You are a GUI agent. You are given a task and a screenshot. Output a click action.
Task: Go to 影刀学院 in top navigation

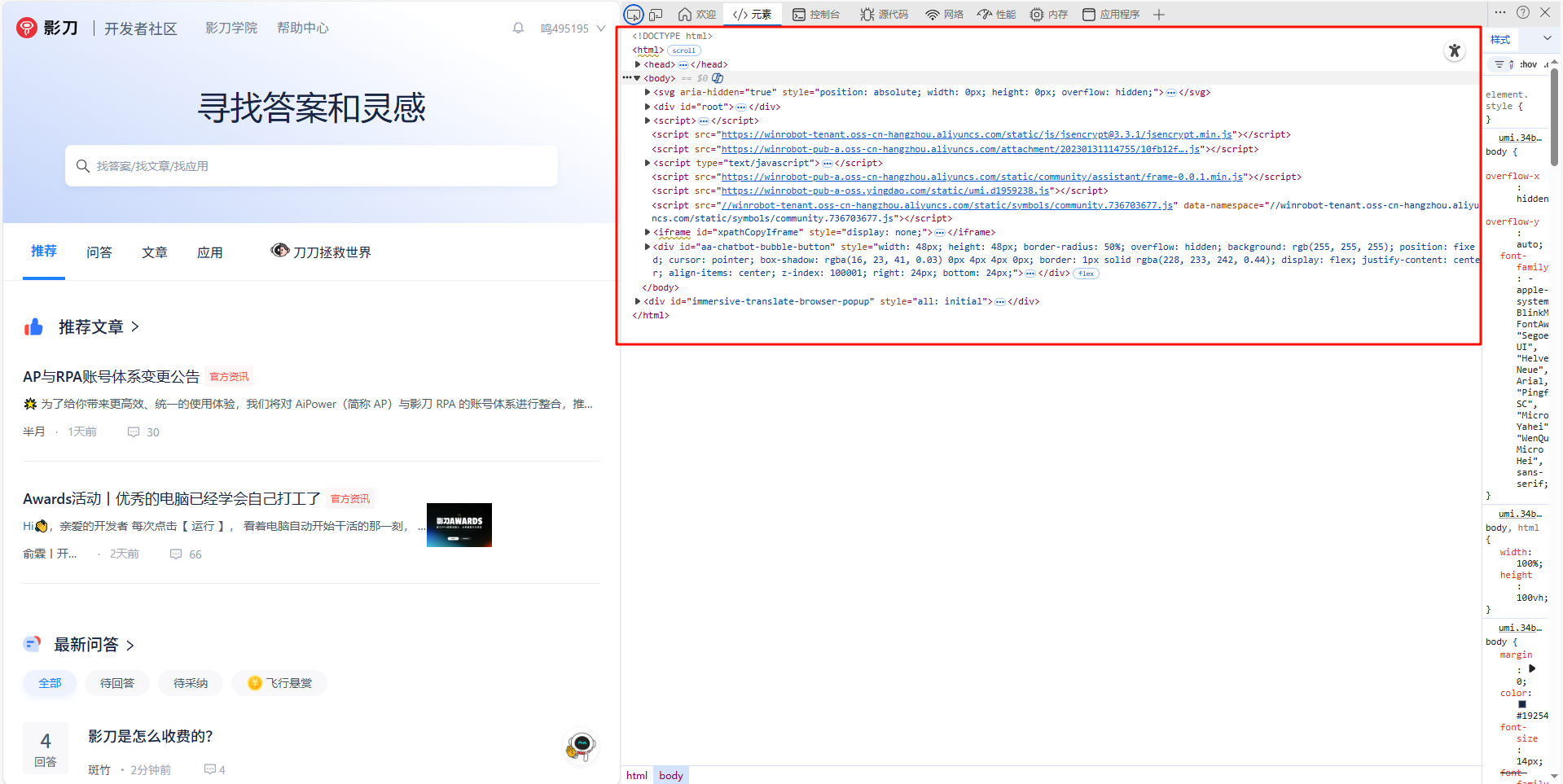pyautogui.click(x=231, y=28)
